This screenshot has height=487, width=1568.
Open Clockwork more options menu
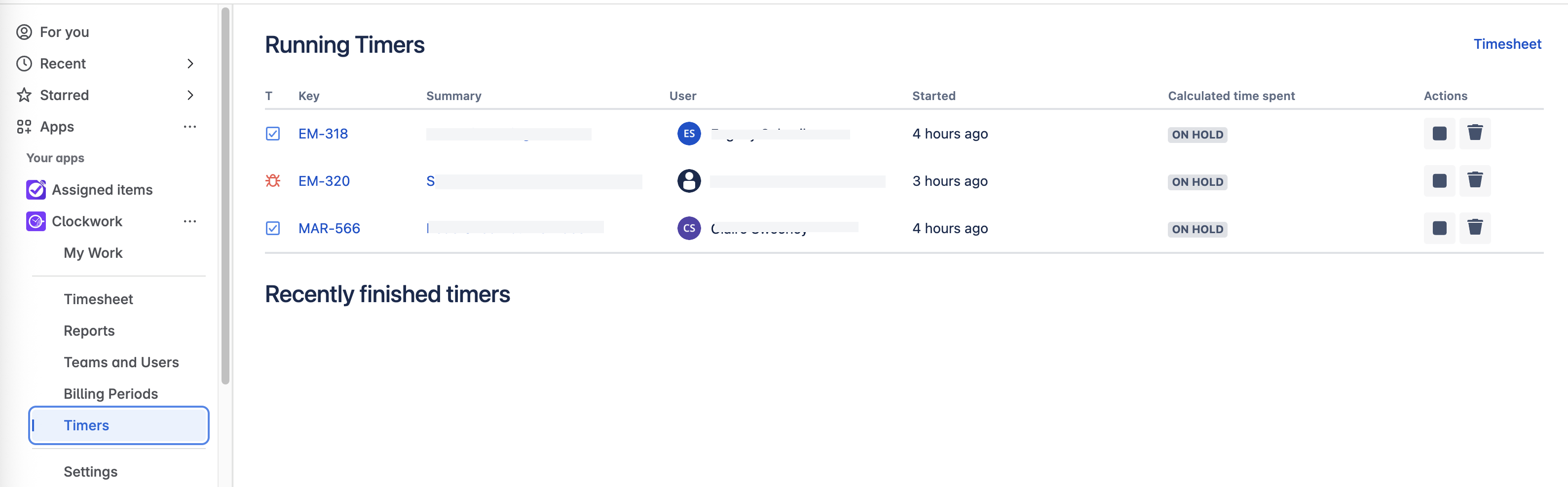click(190, 221)
